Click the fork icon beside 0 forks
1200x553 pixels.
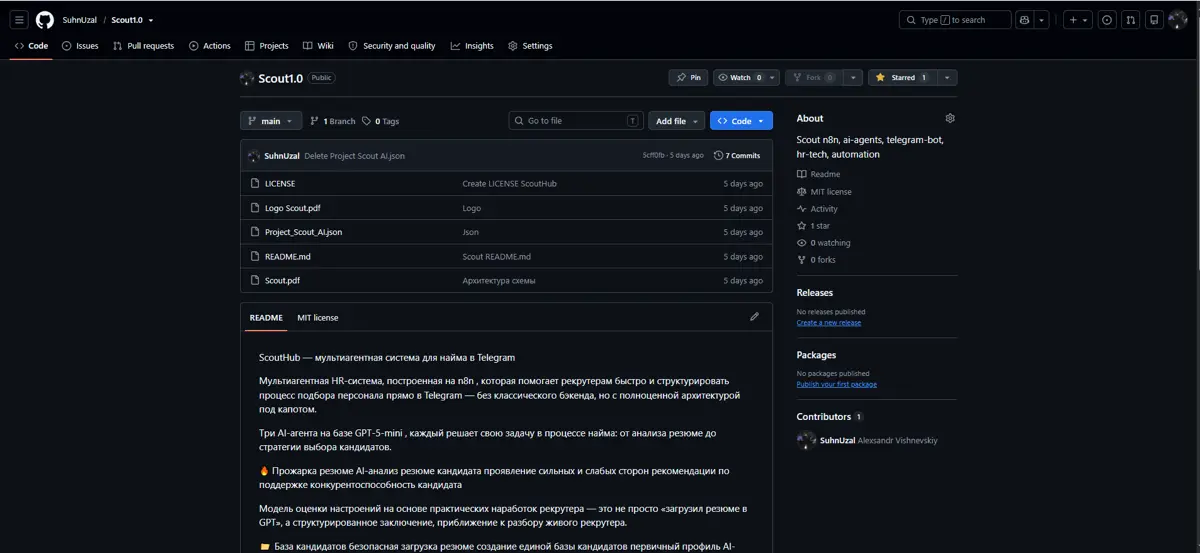pyautogui.click(x=802, y=260)
